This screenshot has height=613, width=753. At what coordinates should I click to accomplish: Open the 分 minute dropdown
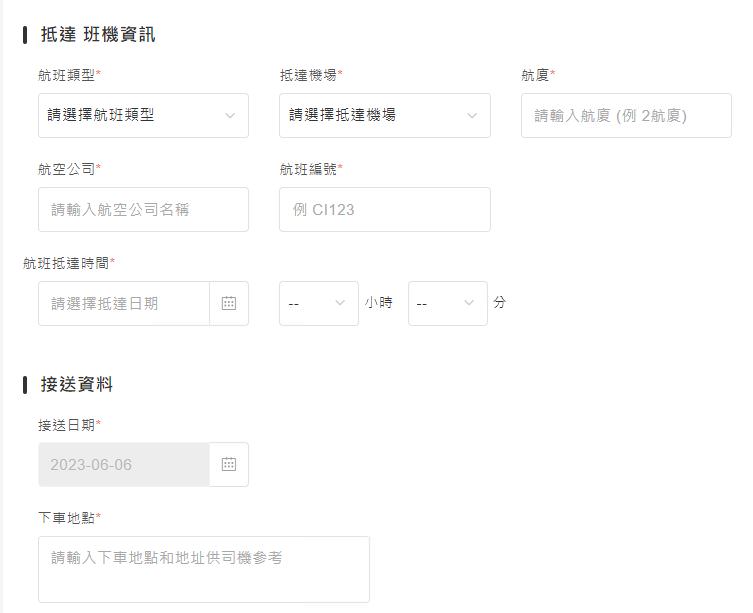pyautogui.click(x=447, y=304)
